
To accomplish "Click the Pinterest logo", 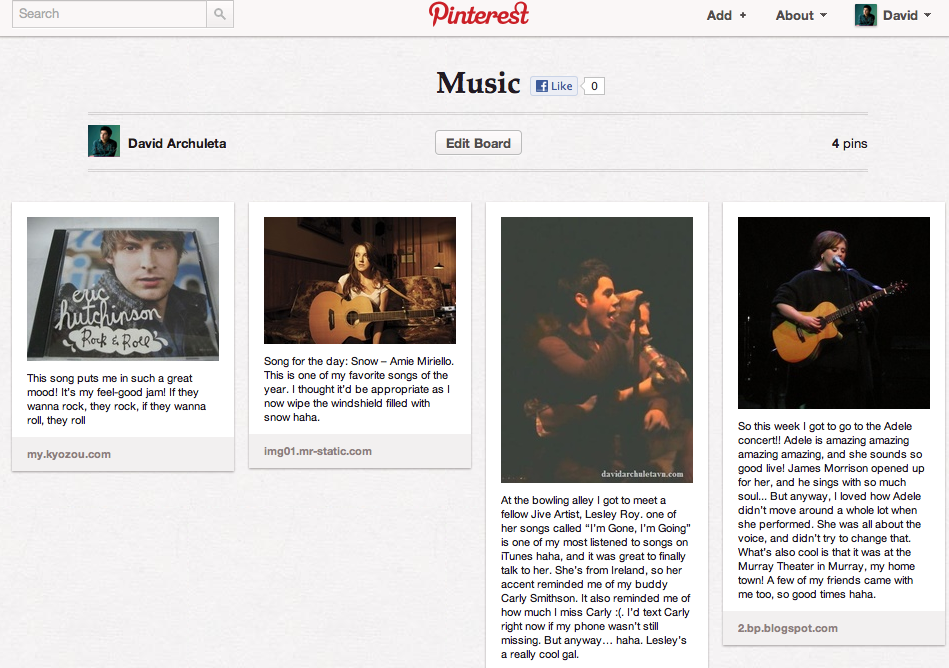I will pos(479,14).
